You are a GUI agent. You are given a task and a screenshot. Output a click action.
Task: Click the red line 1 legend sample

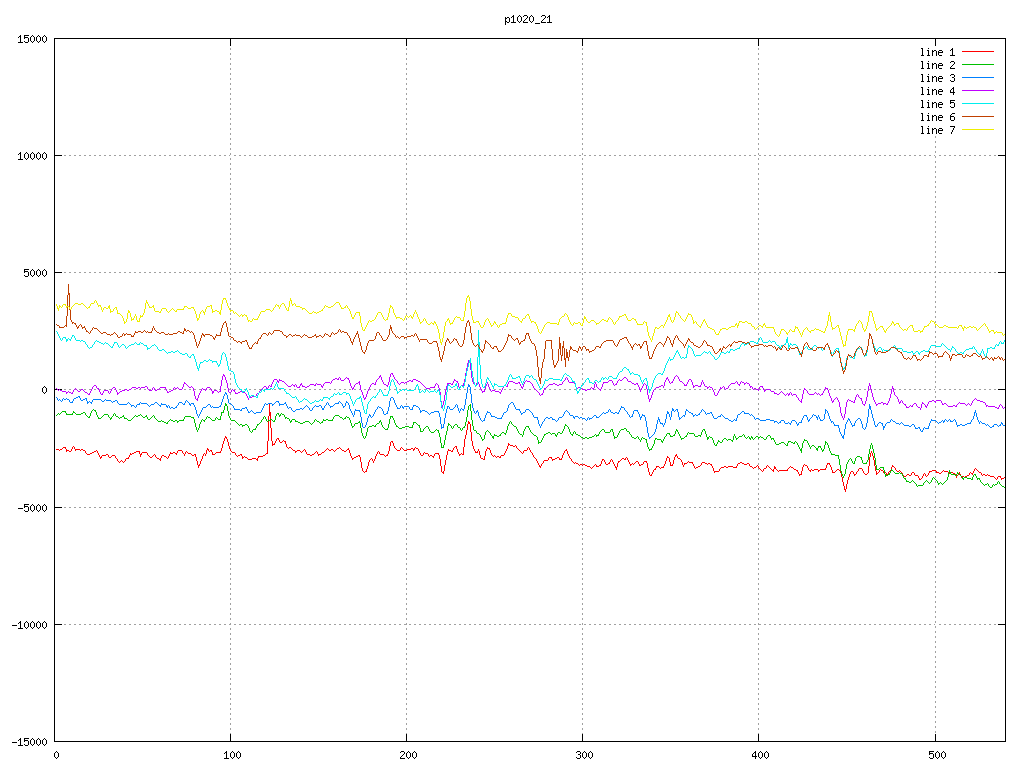pyautogui.click(x=978, y=52)
